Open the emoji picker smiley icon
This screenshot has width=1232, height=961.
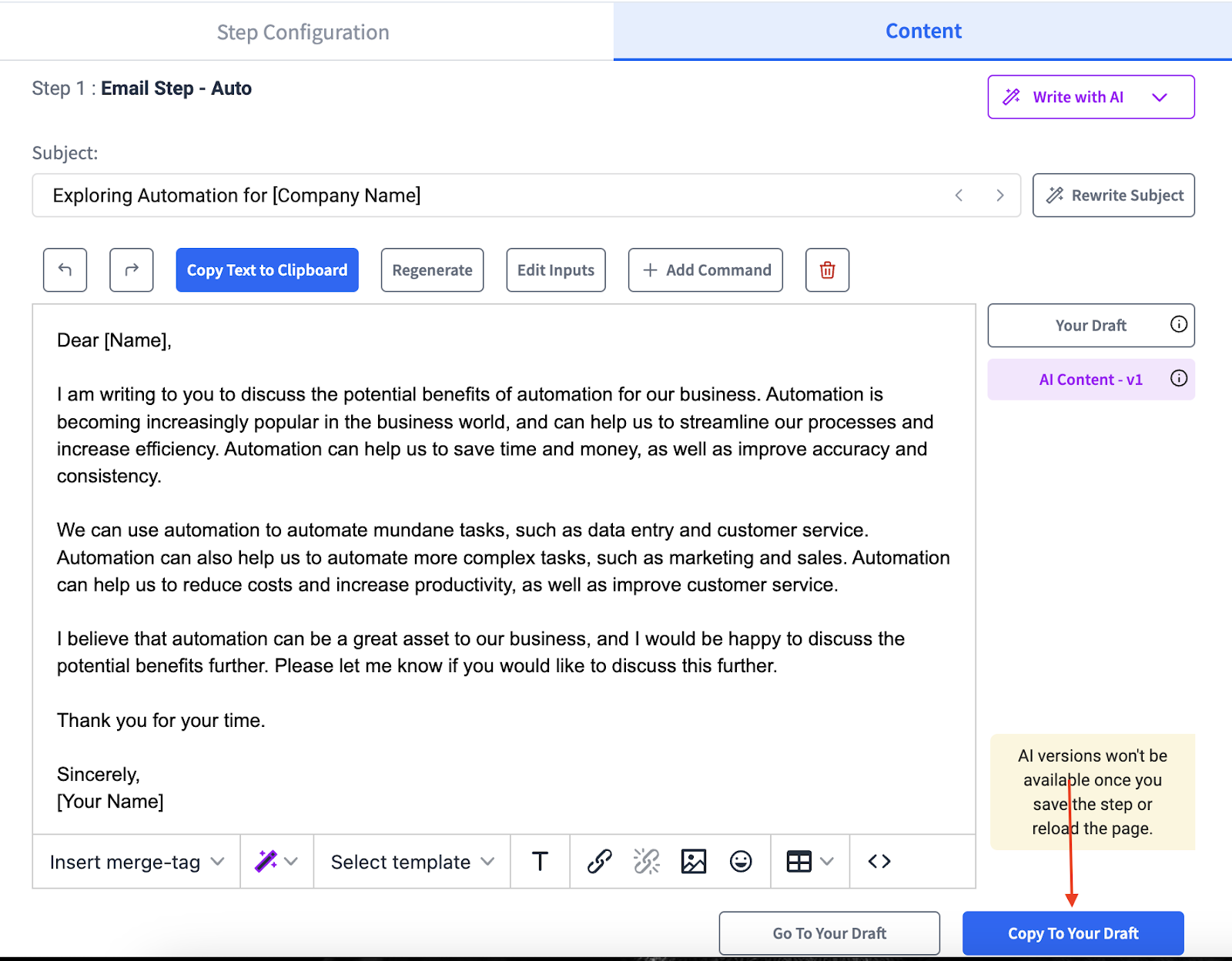coord(741,862)
